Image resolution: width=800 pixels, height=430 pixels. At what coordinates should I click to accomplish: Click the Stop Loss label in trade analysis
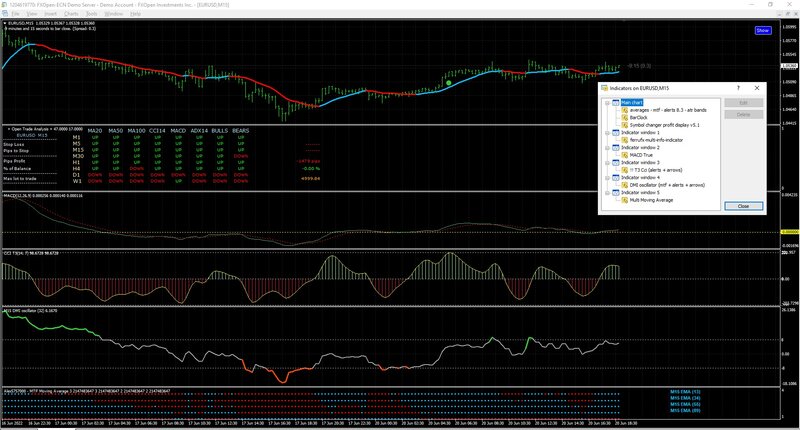tap(14, 145)
